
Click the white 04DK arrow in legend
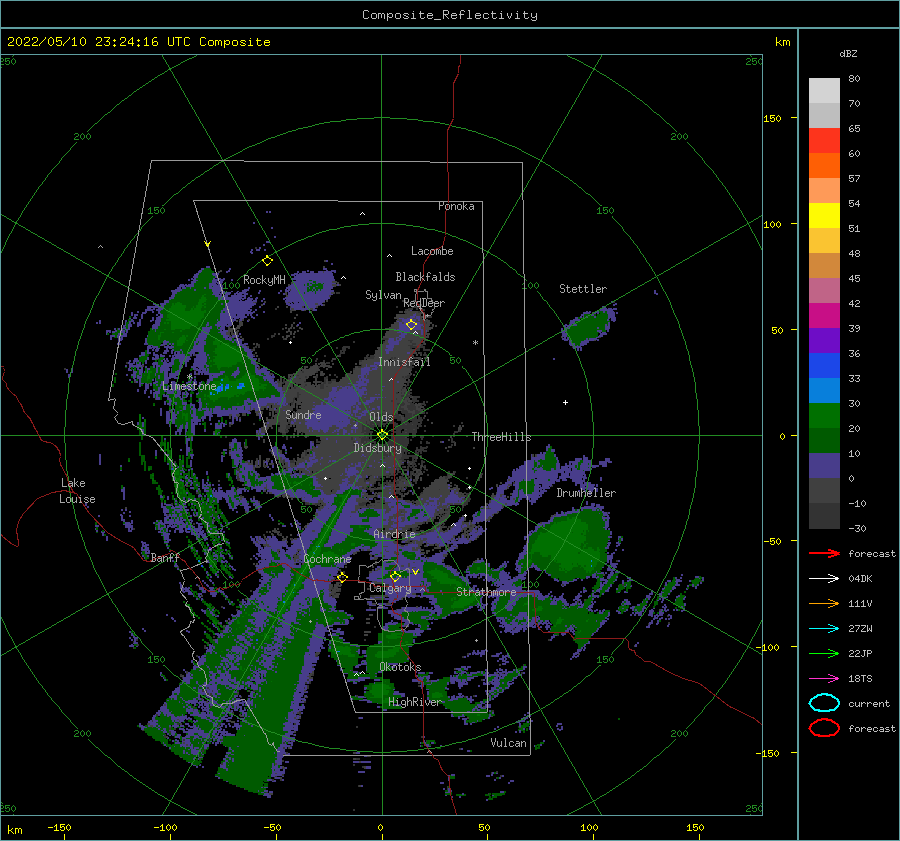pos(824,578)
